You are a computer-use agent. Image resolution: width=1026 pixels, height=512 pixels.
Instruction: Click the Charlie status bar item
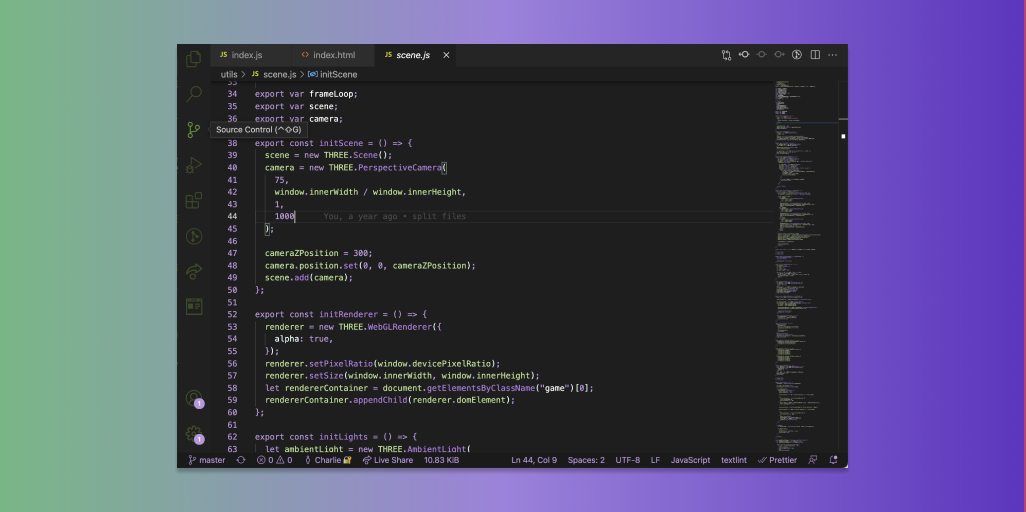(x=328, y=460)
